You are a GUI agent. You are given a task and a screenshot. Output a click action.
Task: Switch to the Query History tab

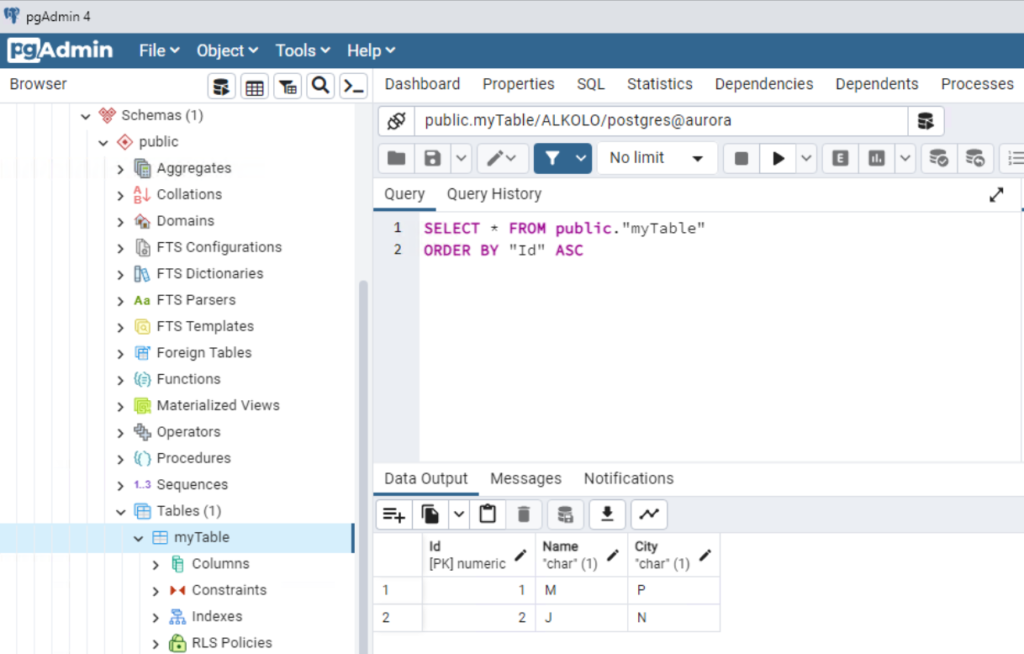coord(494,194)
